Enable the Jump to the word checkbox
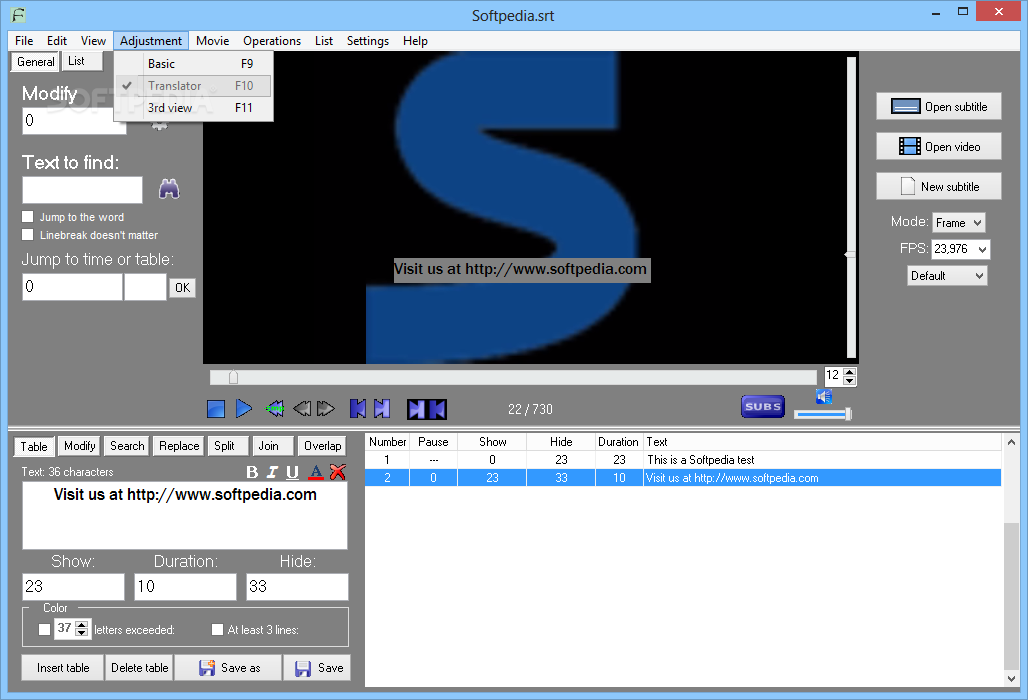 [28, 216]
